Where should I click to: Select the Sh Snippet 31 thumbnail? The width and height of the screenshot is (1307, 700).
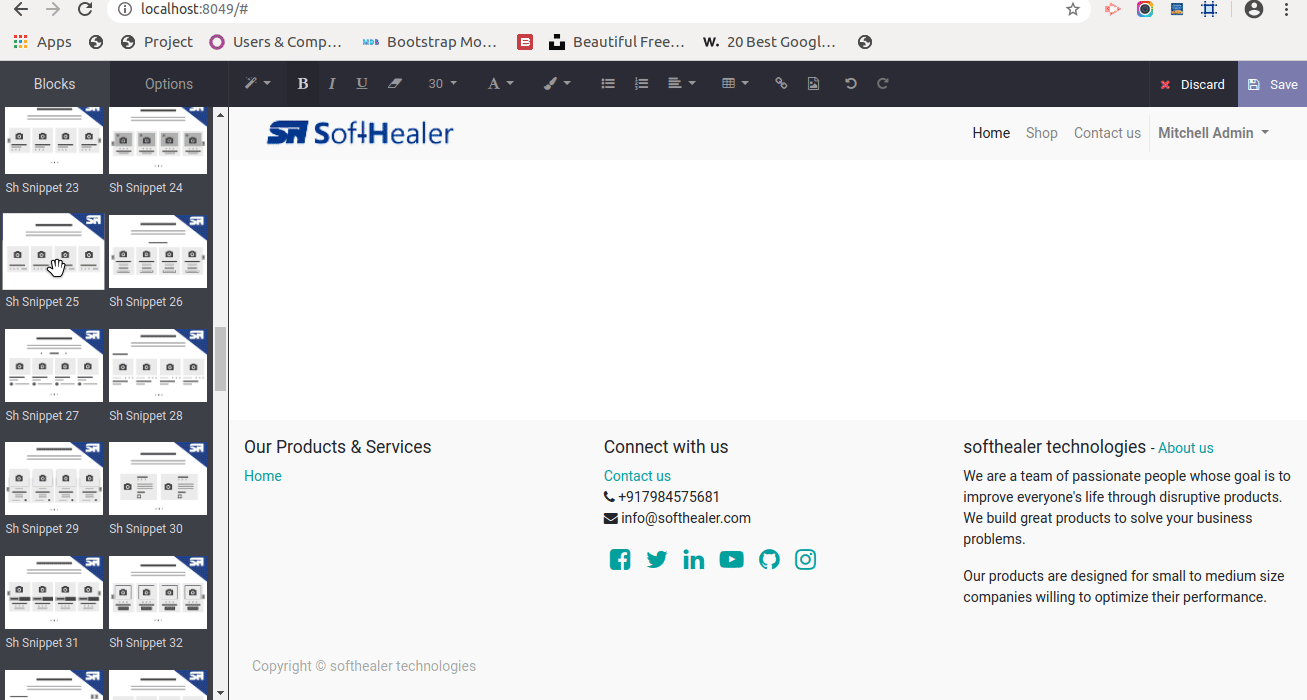[54, 592]
